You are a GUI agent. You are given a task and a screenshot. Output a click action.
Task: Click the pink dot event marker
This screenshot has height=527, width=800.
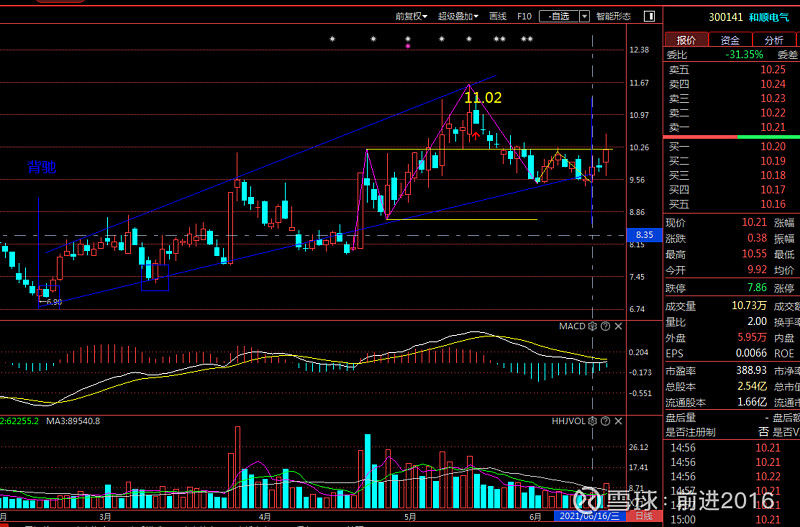click(x=408, y=46)
